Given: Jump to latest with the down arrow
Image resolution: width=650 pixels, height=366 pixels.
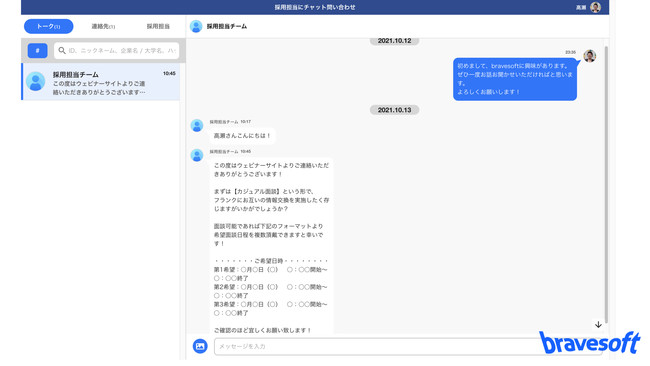Looking at the screenshot, I should [x=598, y=325].
